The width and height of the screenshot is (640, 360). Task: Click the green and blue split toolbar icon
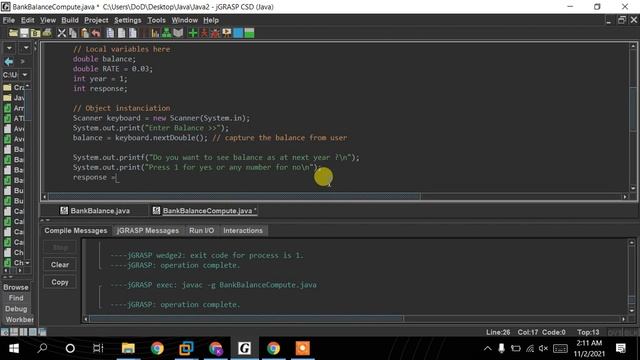coord(249,33)
